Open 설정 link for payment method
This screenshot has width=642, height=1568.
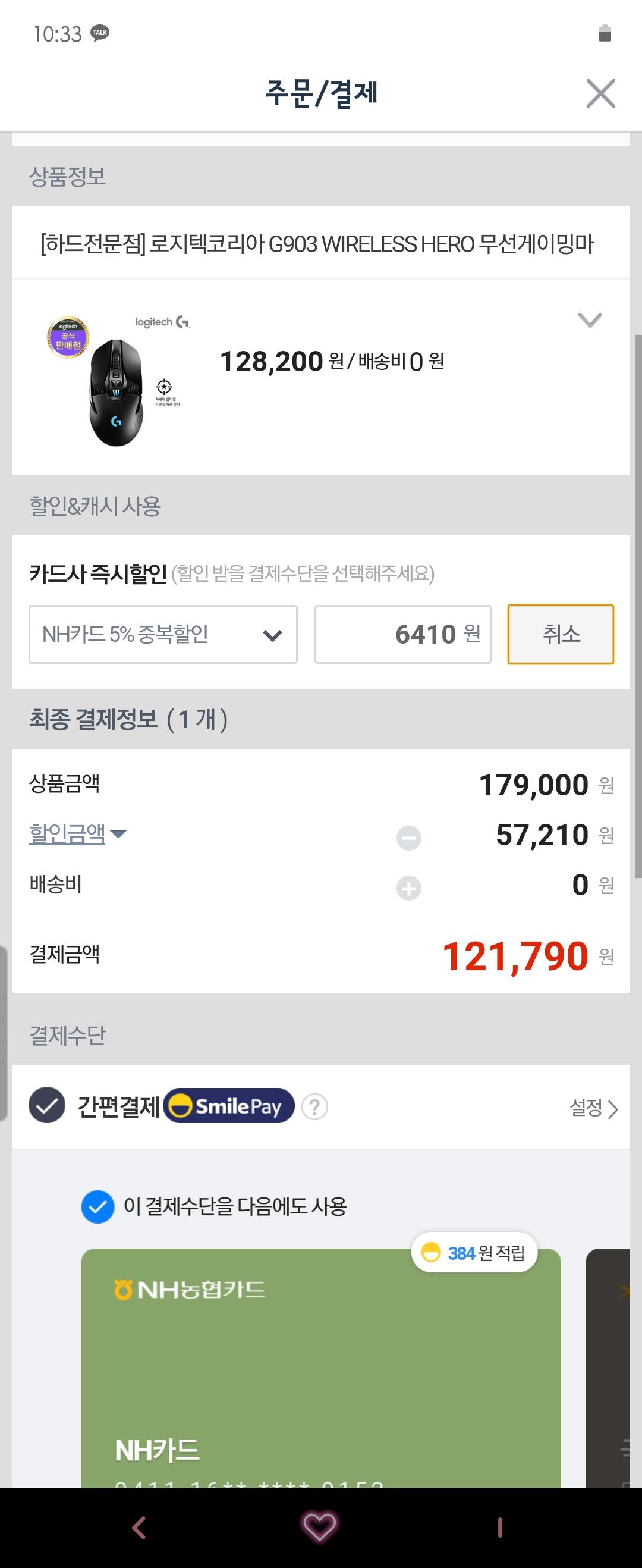tap(593, 1108)
